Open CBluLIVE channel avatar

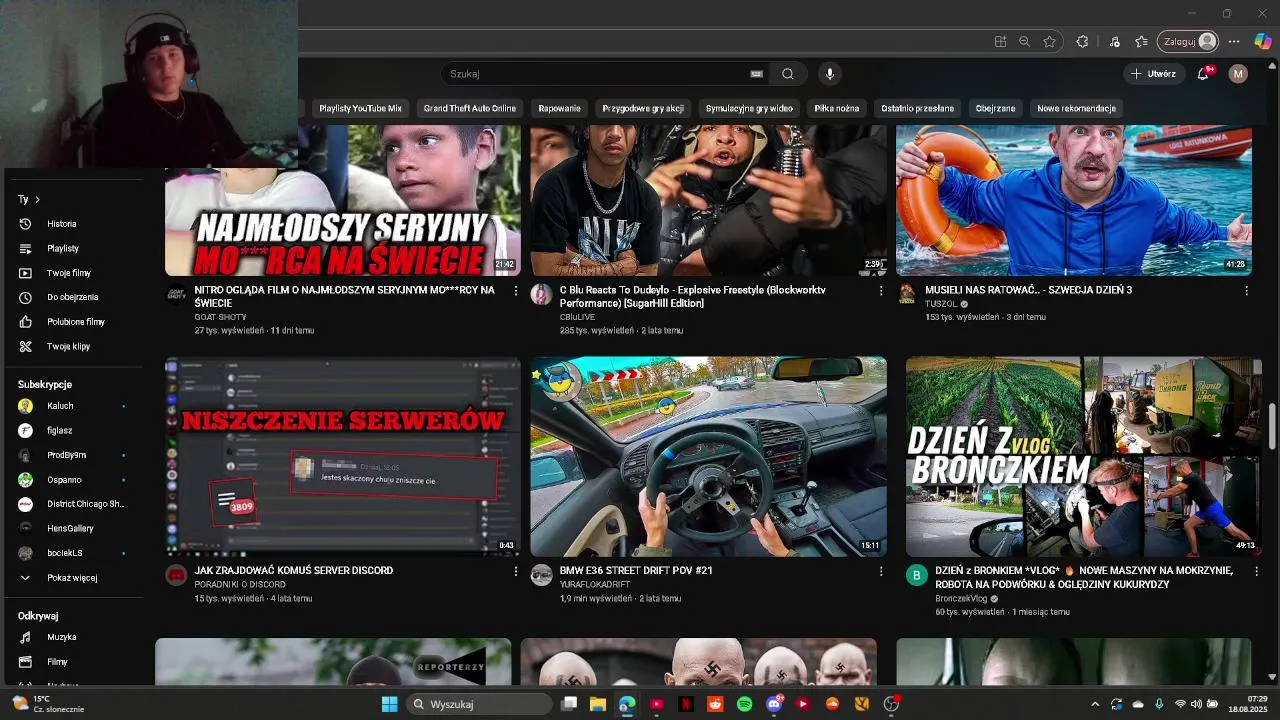(x=541, y=294)
